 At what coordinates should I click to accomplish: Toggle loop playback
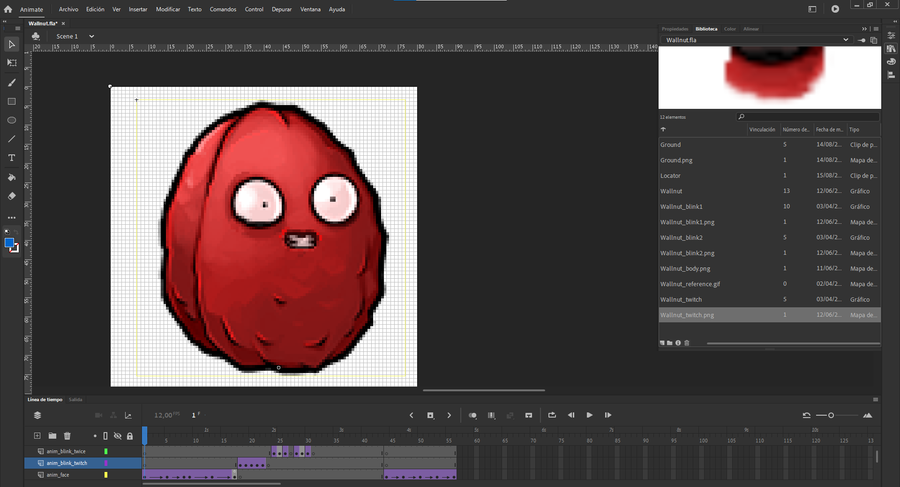coord(552,415)
